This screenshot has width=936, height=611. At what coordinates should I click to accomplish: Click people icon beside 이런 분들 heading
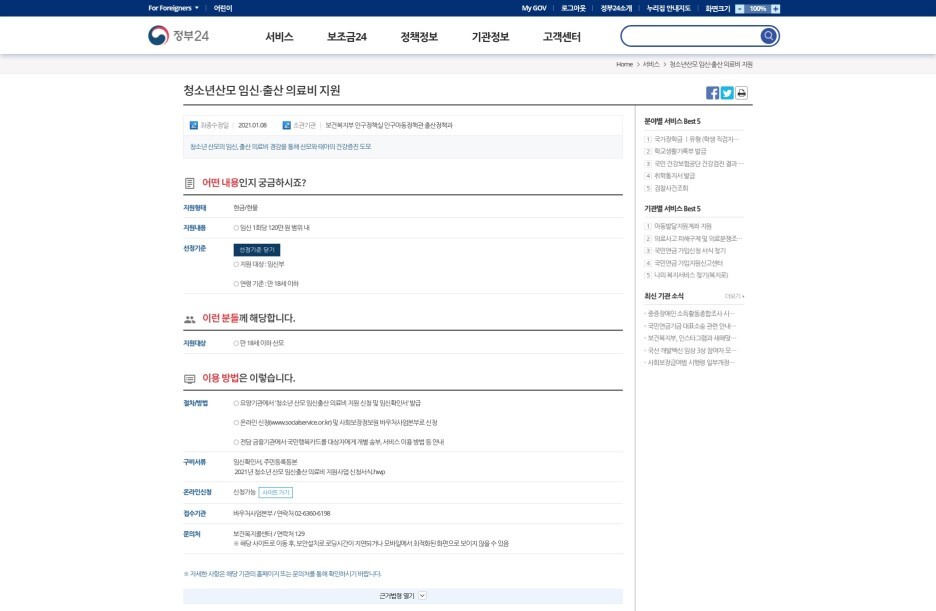189,319
